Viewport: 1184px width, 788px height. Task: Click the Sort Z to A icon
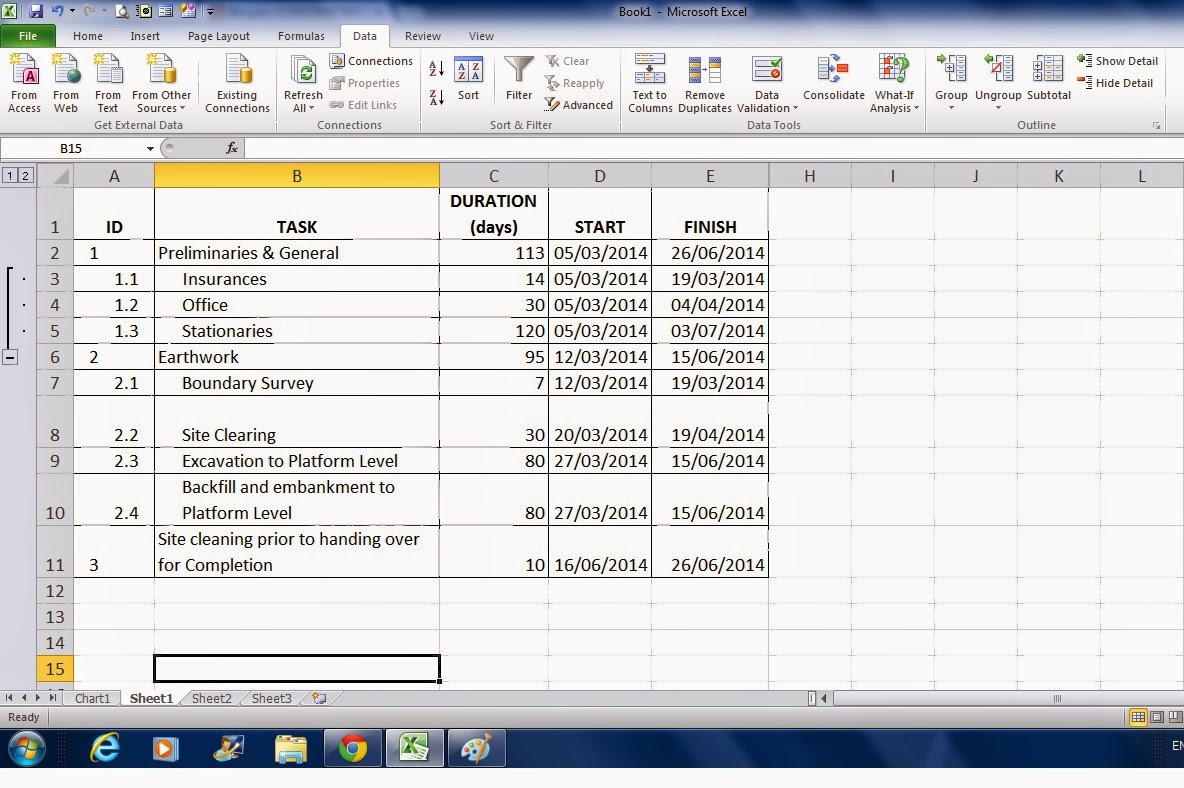pos(436,97)
